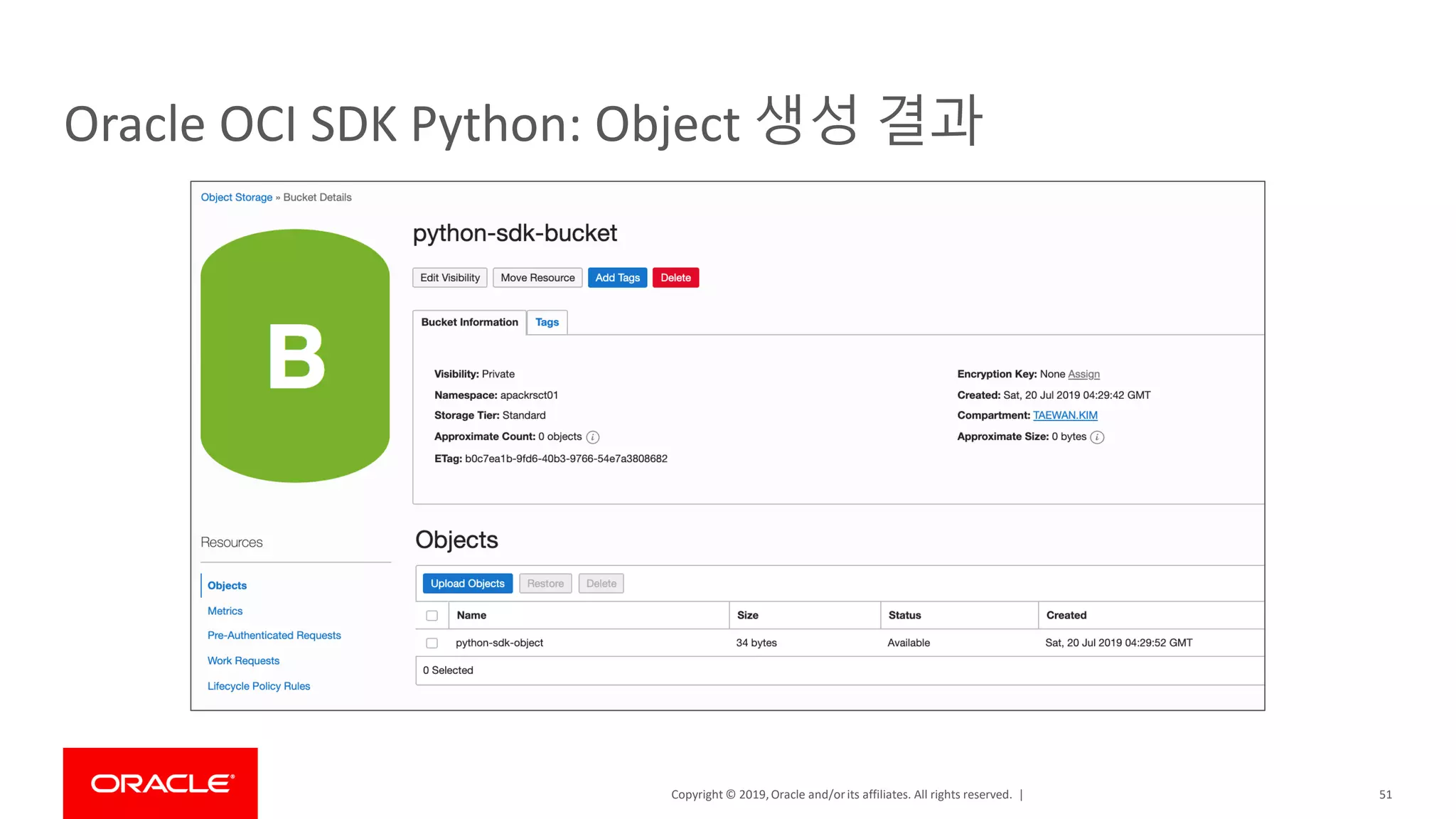This screenshot has height=819, width=1456.
Task: Click info icon next to Approximate Count
Action: click(593, 437)
